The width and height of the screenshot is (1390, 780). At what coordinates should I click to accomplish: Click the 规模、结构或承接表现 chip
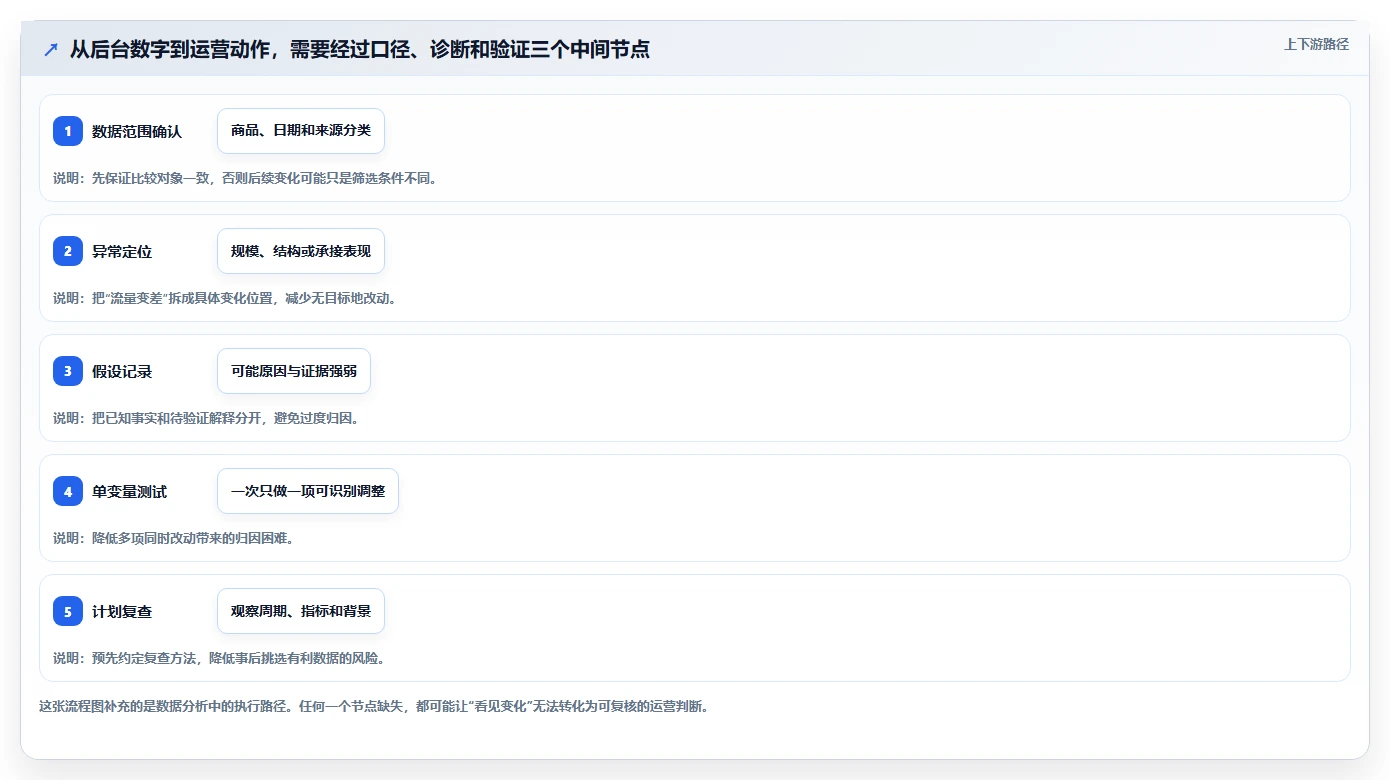pos(301,251)
